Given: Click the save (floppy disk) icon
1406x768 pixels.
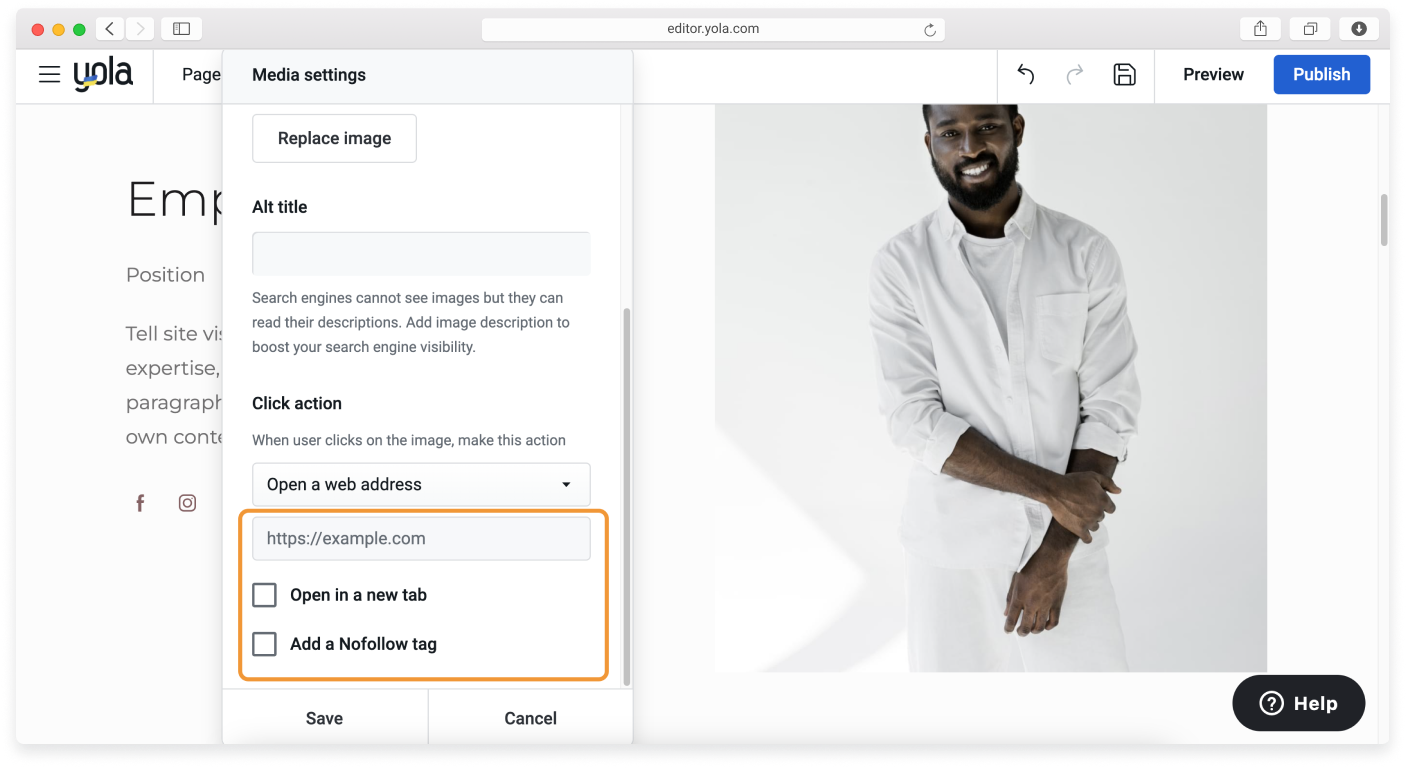Looking at the screenshot, I should [1124, 74].
